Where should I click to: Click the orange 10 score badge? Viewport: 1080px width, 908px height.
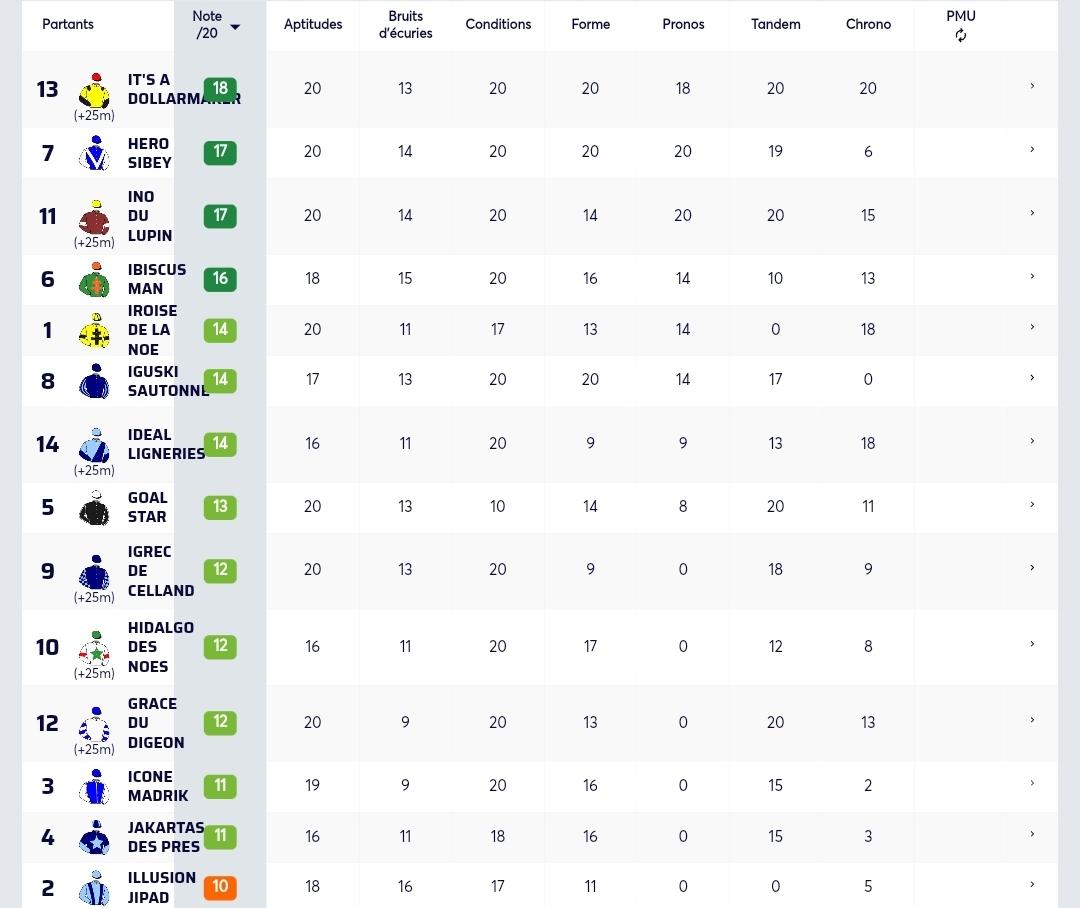click(x=220, y=887)
